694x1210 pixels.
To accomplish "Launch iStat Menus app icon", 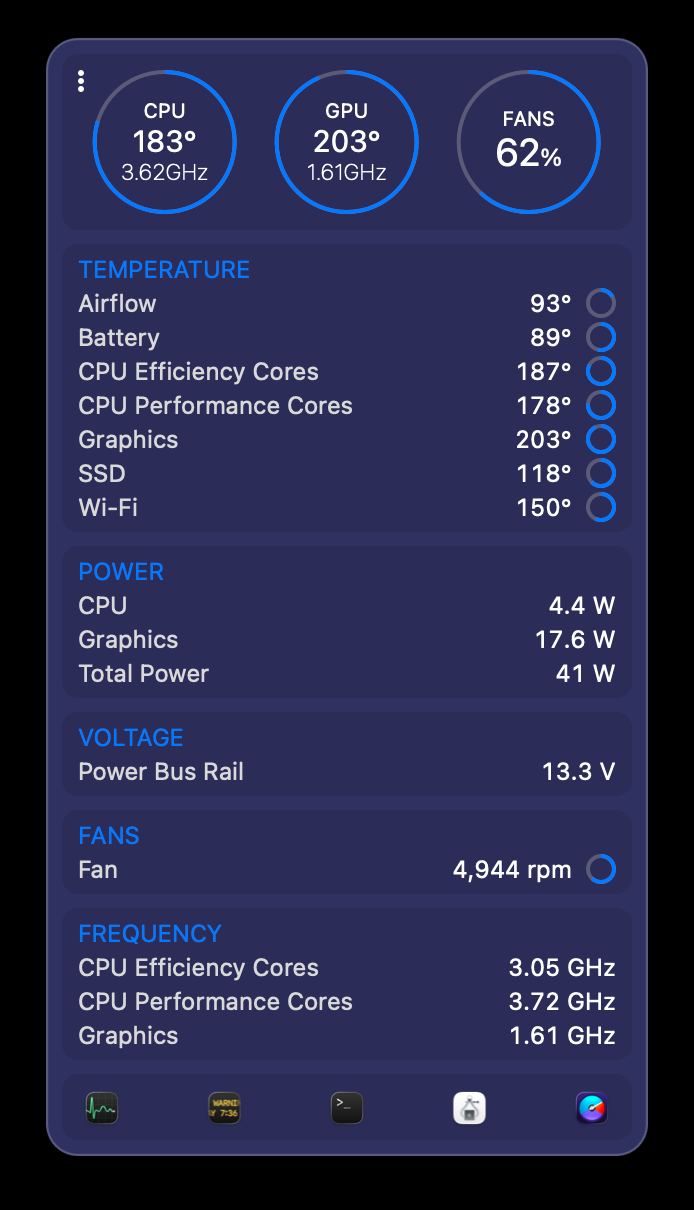I will pyautogui.click(x=592, y=1108).
